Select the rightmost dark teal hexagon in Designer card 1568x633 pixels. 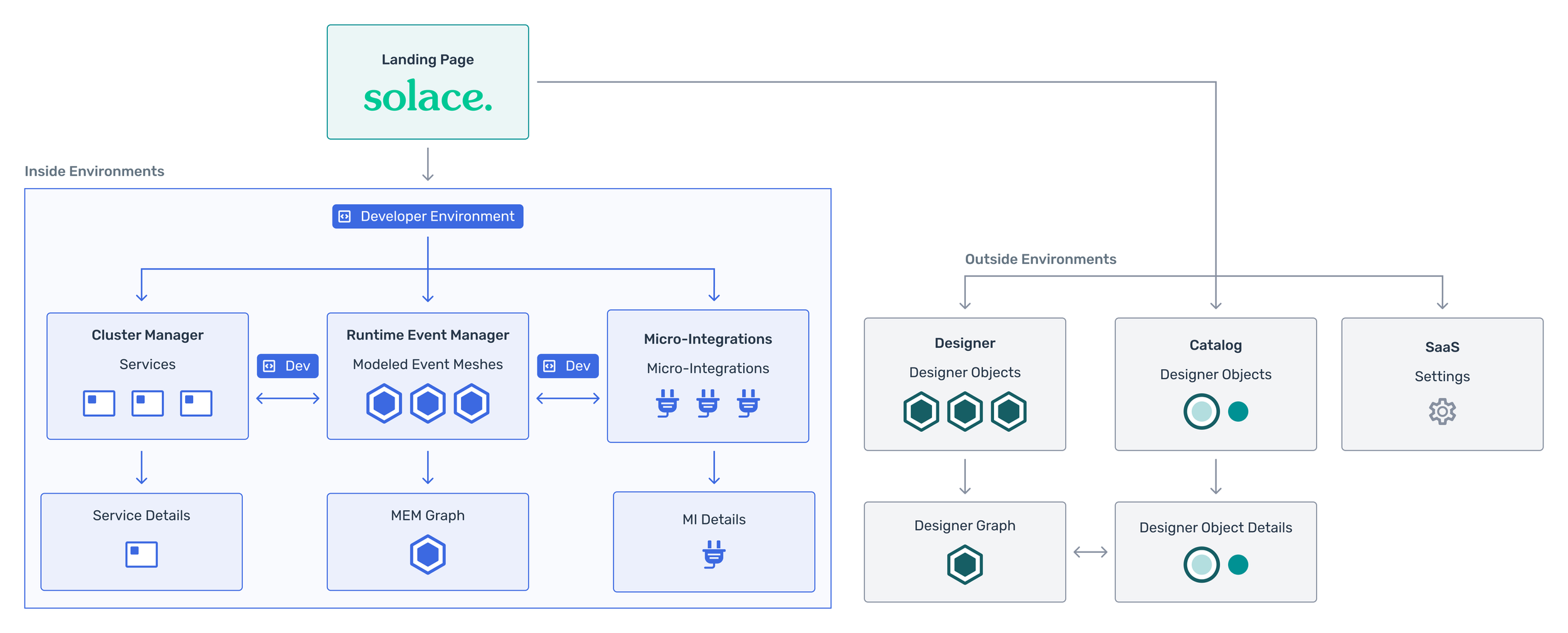coord(1009,412)
